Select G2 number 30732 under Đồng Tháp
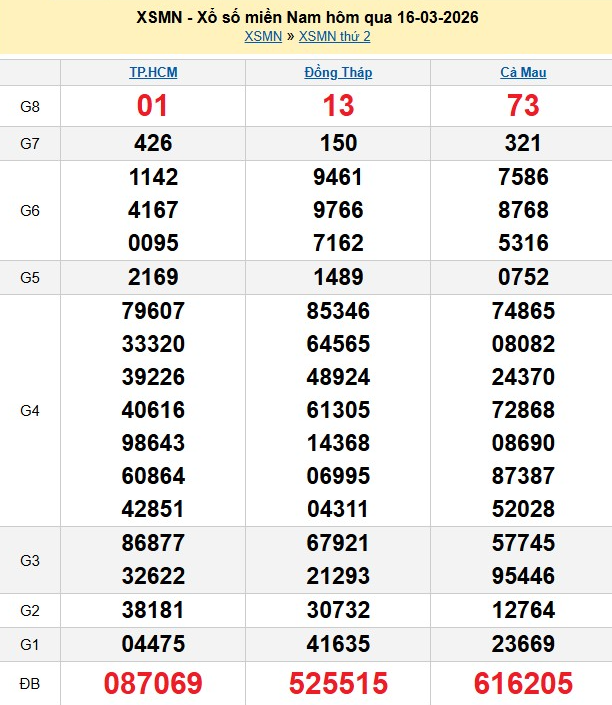Image resolution: width=612 pixels, height=705 pixels. [338, 610]
